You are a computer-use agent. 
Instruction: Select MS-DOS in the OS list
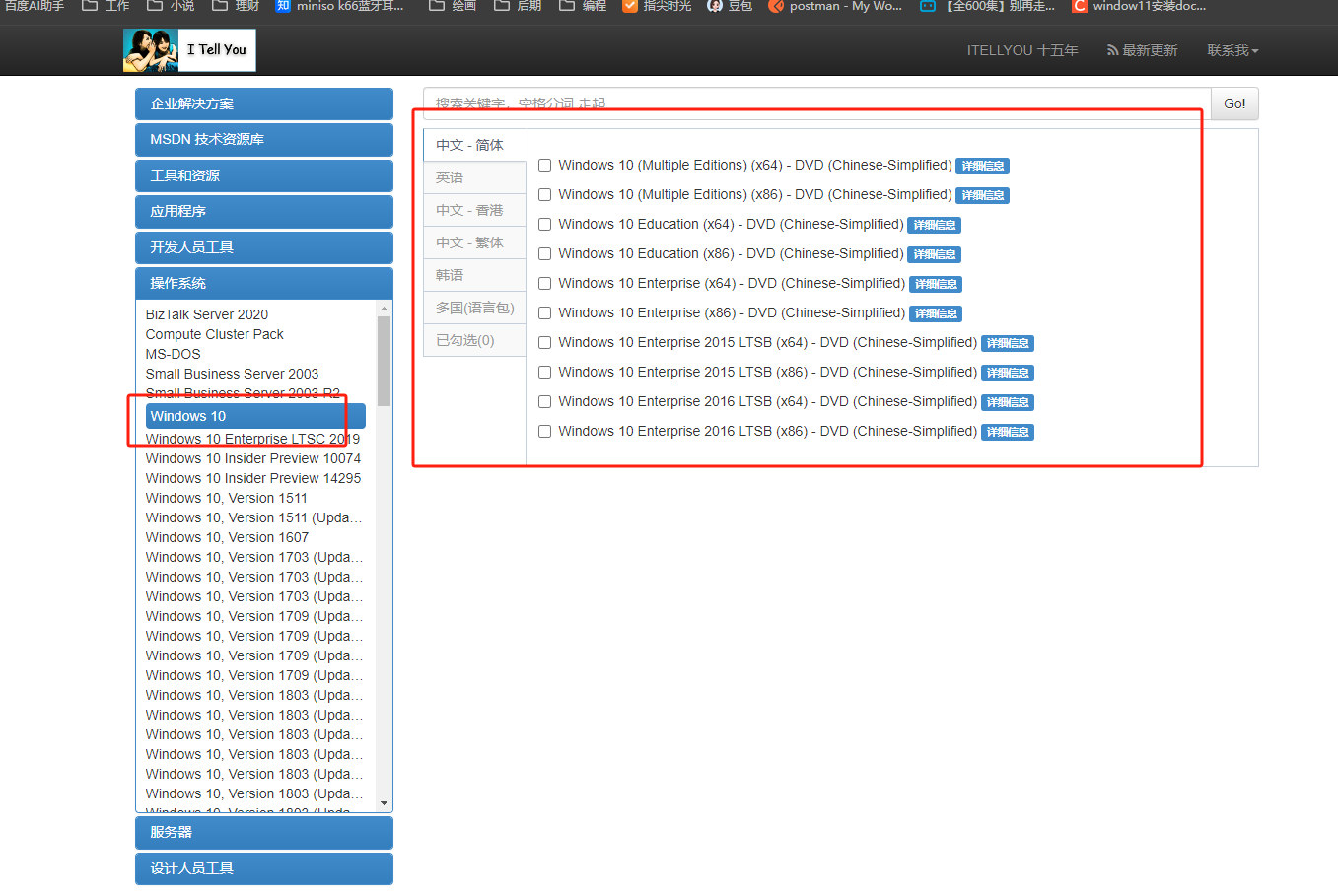coord(174,354)
